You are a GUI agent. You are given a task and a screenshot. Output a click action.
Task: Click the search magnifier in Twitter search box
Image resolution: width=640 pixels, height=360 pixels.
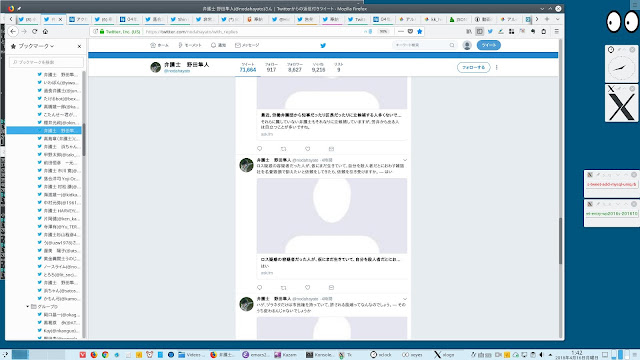(x=452, y=45)
